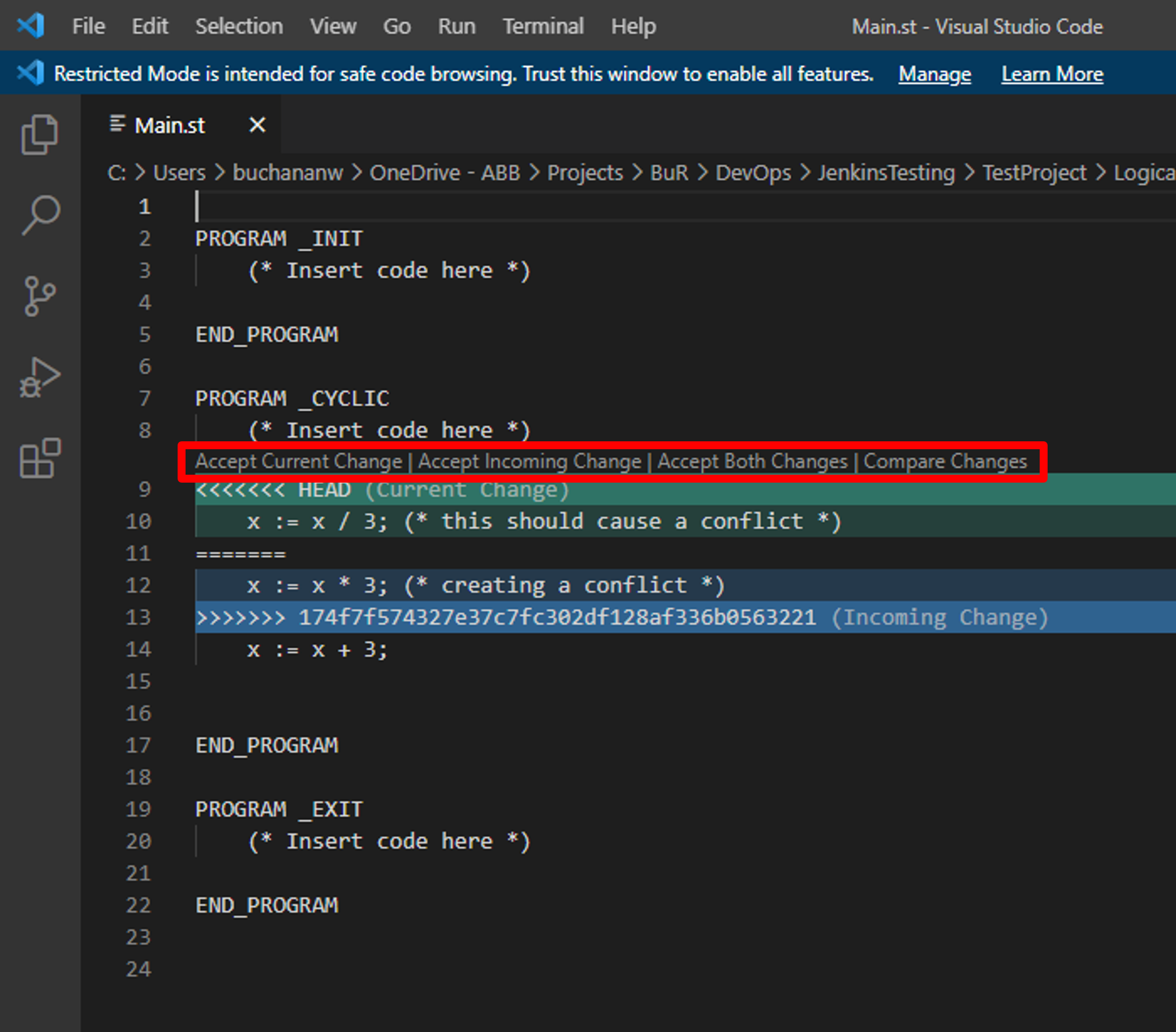Open the Search view in activity bar

(40, 214)
